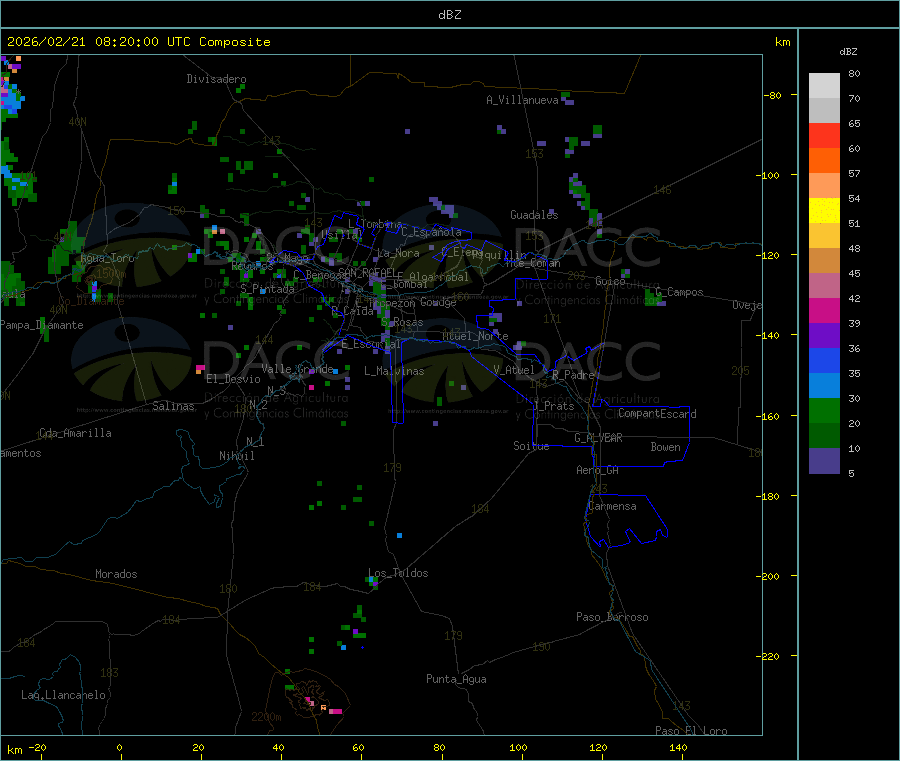
Task: Click the Nihuil place label
Action: 236,456
